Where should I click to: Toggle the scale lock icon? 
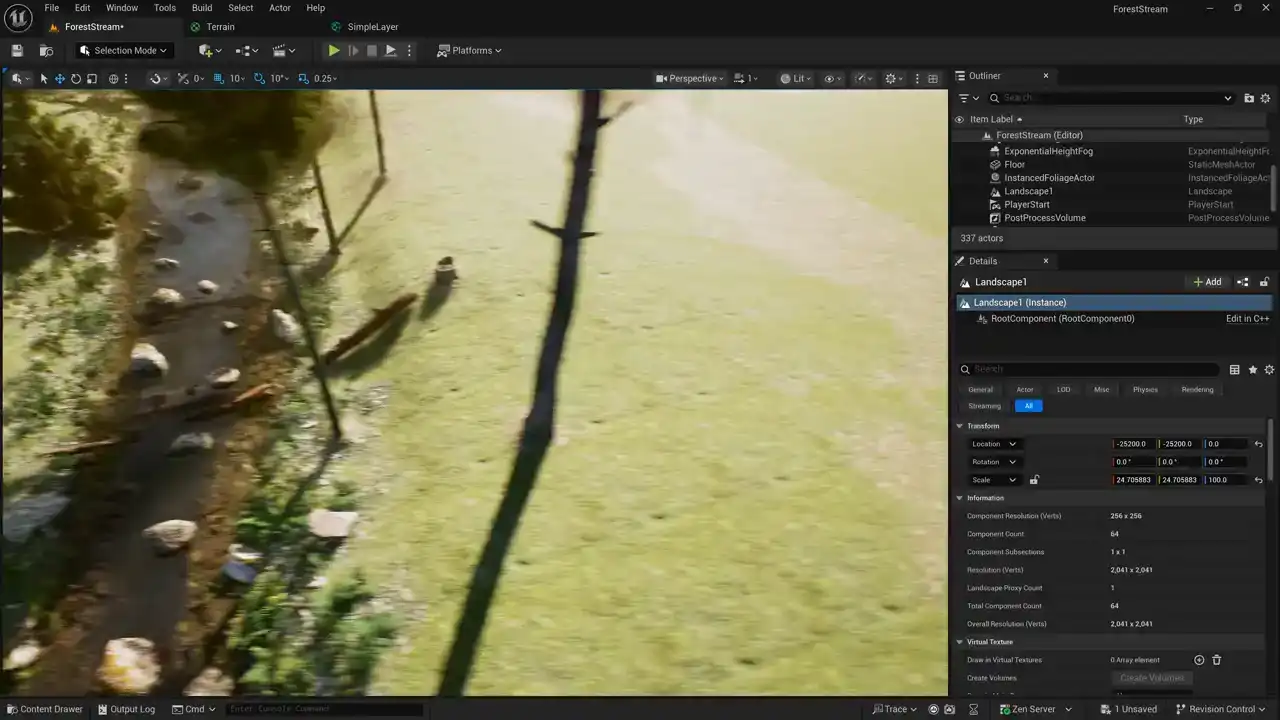click(1034, 480)
